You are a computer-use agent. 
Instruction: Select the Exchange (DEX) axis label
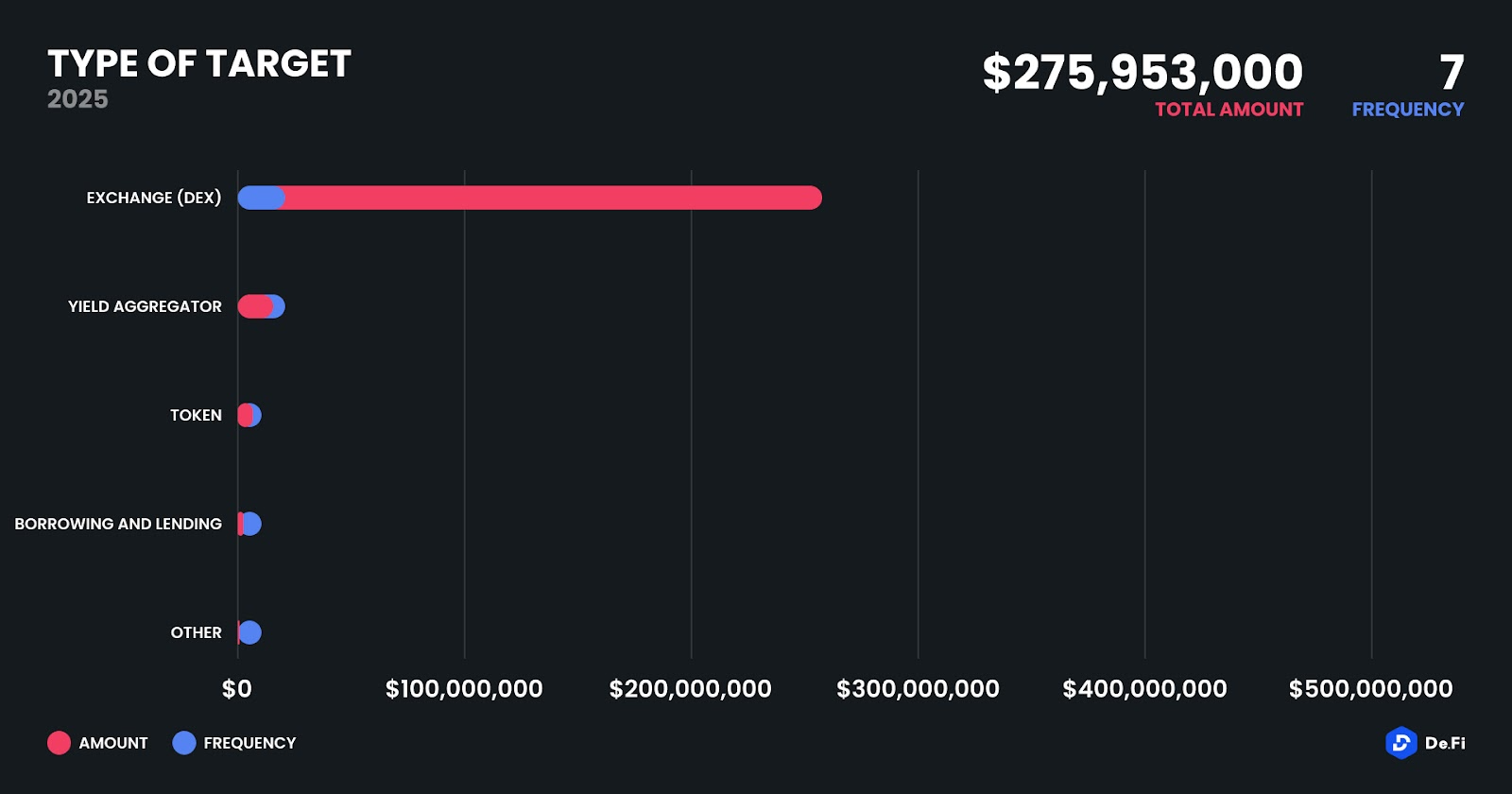pos(154,198)
